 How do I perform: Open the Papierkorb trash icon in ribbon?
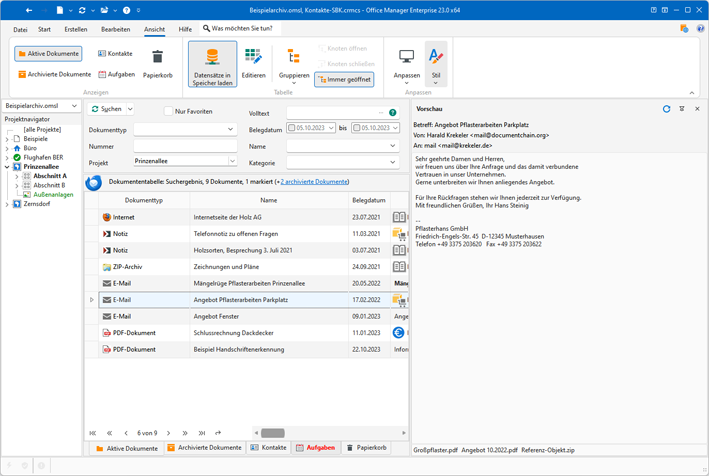157,57
